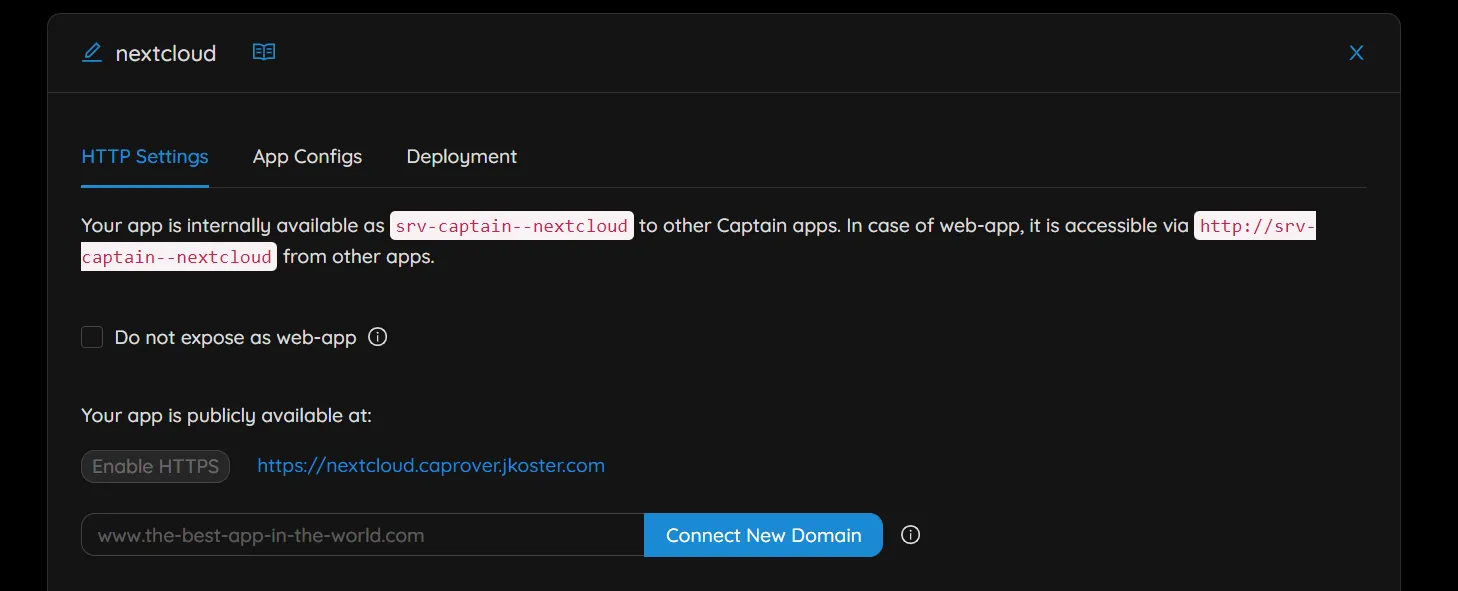Viewport: 1458px width, 591px height.
Task: Click the Do not expose as web-app label
Action: pyautogui.click(x=236, y=337)
